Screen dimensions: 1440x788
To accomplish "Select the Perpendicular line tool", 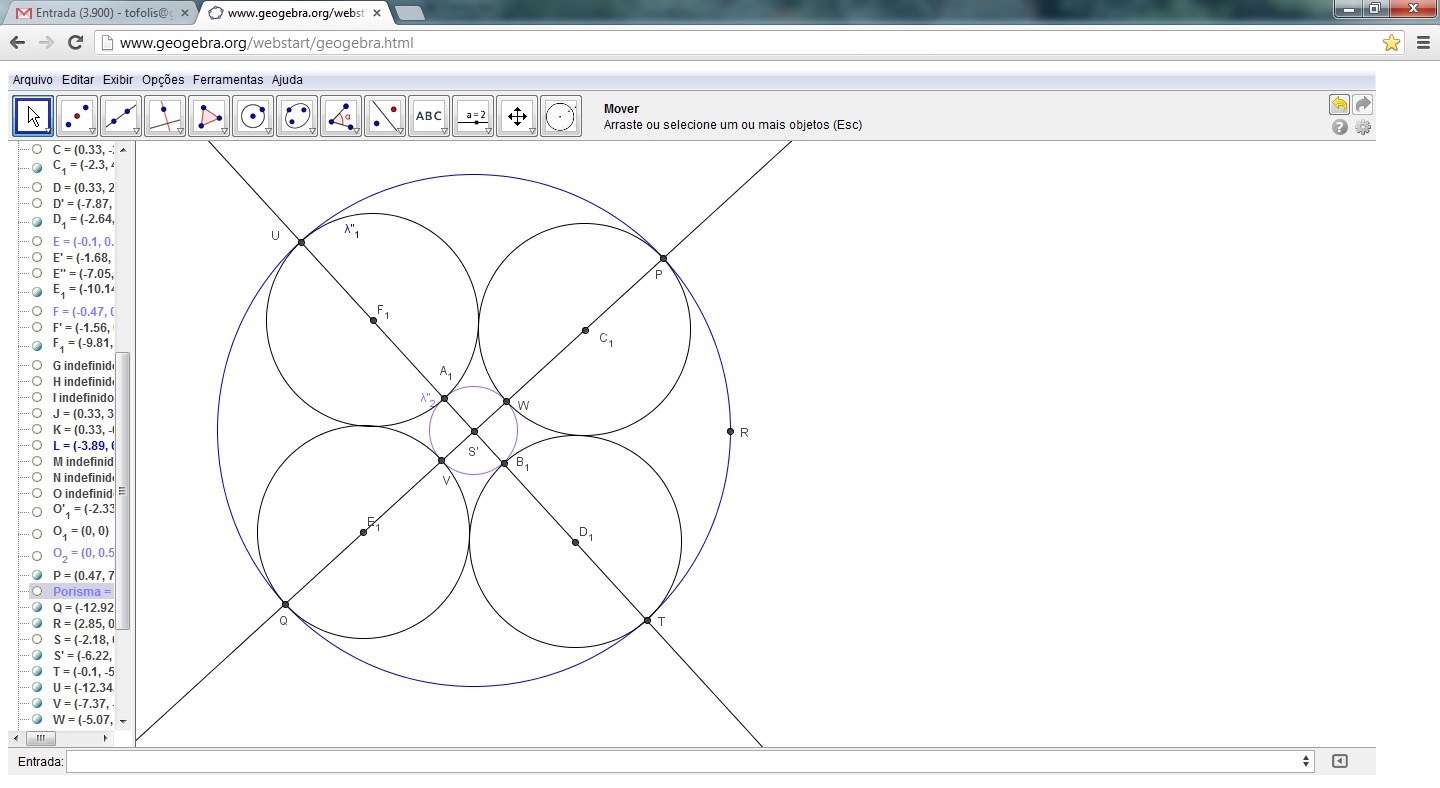I will pyautogui.click(x=165, y=116).
